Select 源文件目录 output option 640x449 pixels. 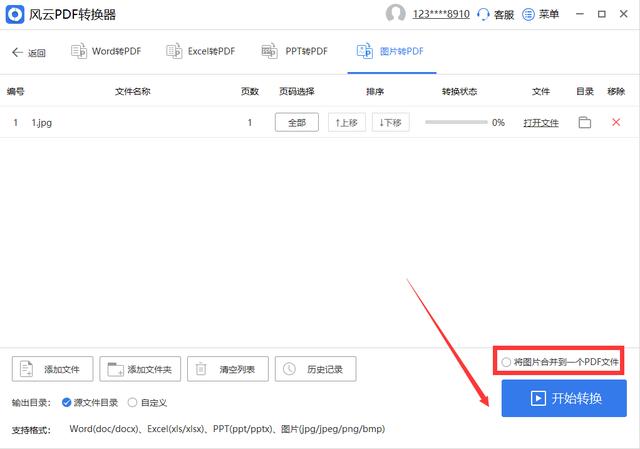90,403
